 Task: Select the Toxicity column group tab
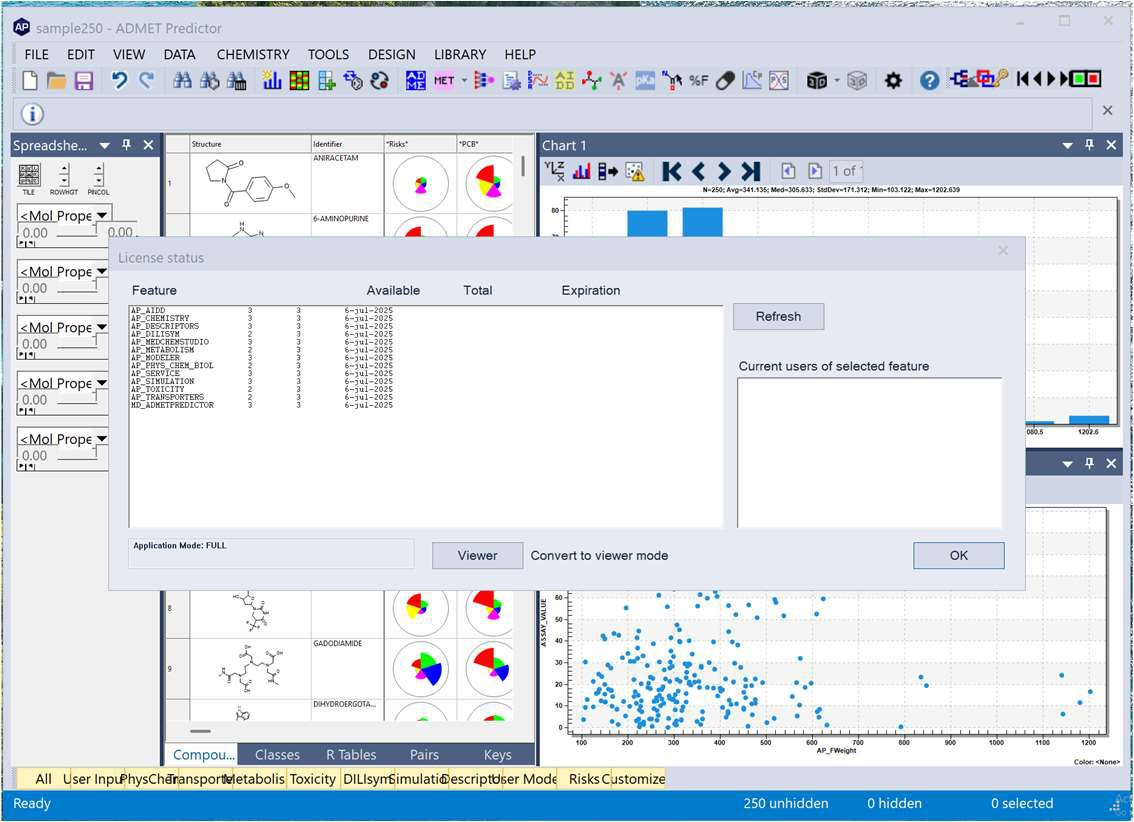[312, 779]
